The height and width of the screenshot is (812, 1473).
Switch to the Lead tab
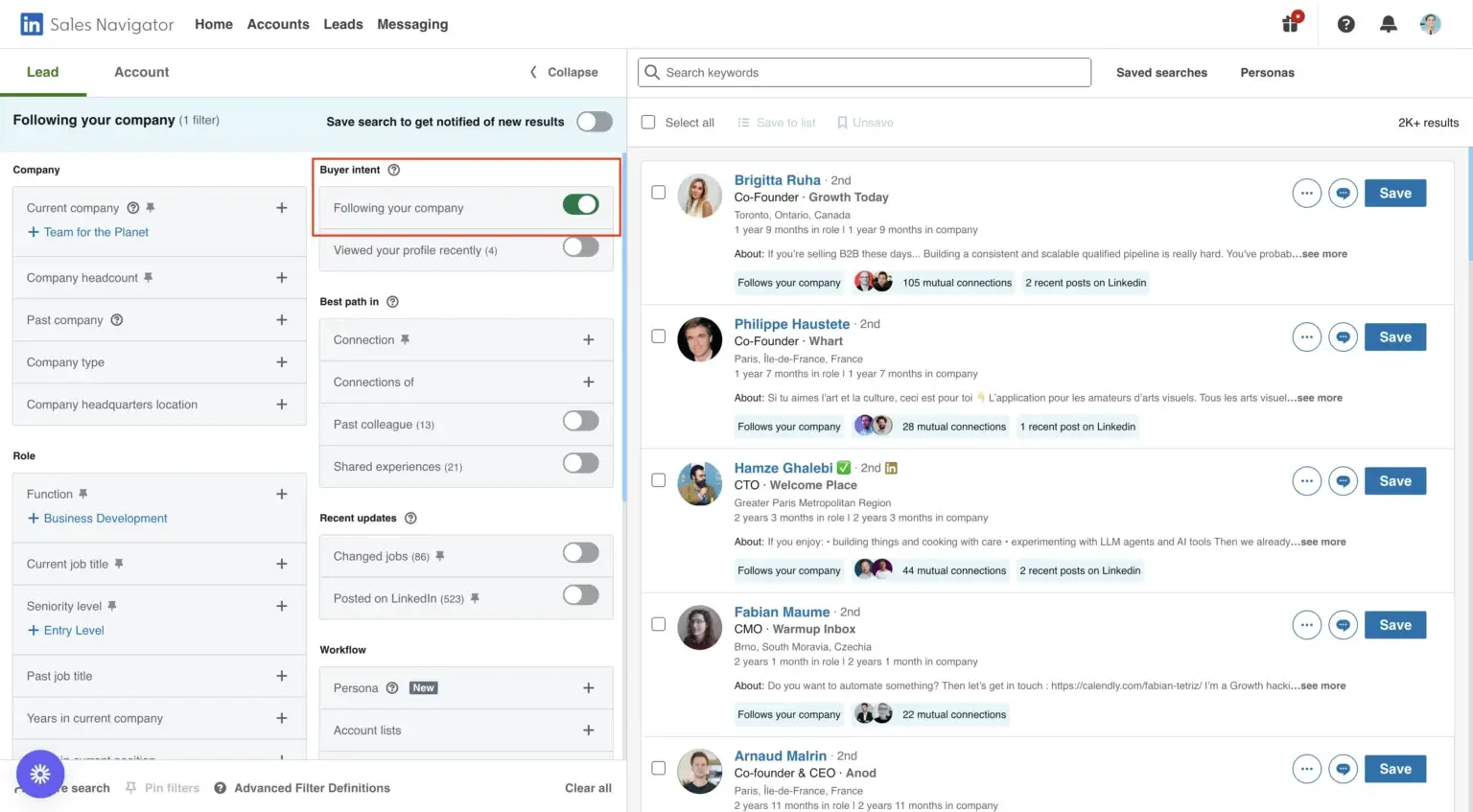(x=43, y=72)
